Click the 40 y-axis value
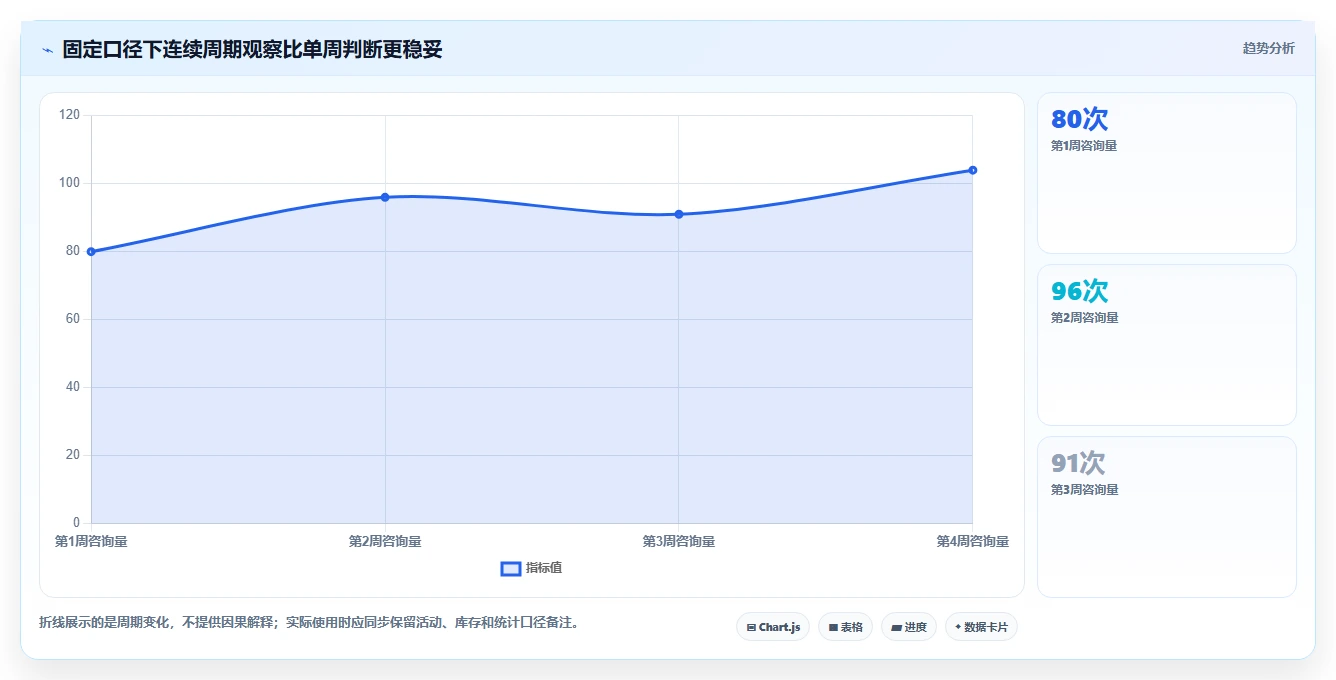The width and height of the screenshot is (1336, 680). [73, 387]
